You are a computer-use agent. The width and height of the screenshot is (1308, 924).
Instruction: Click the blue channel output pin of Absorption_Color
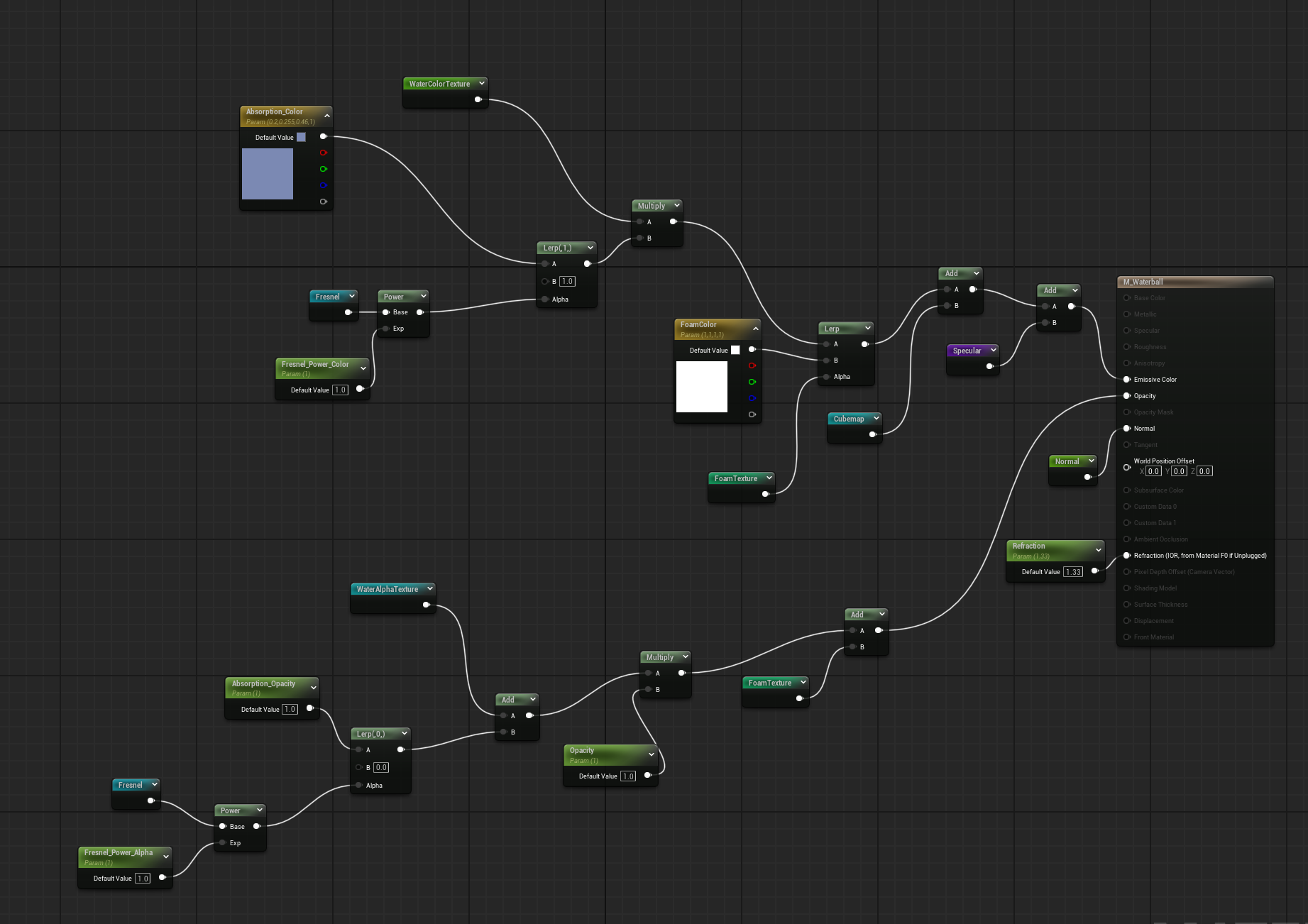click(324, 185)
